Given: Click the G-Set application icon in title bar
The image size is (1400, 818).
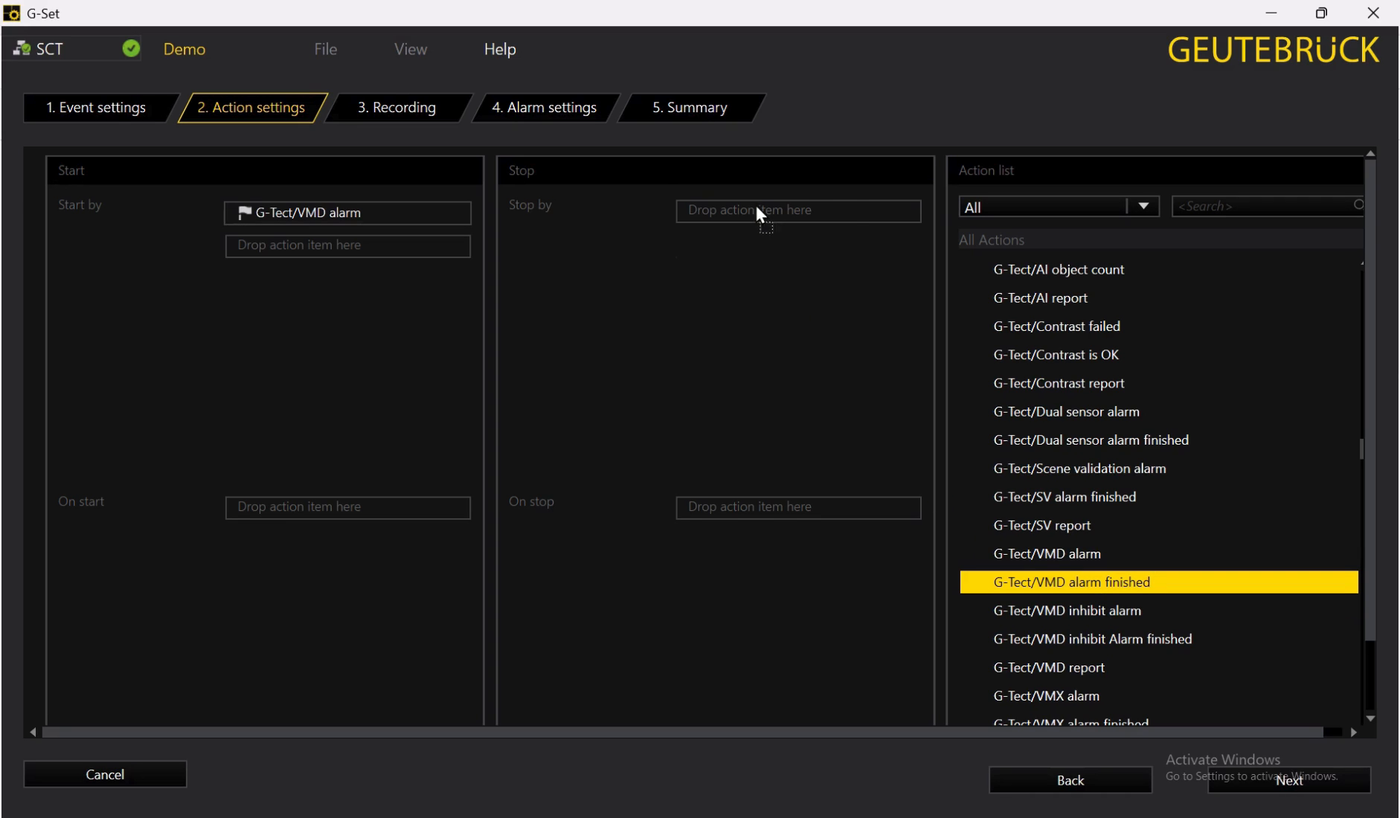Looking at the screenshot, I should [12, 13].
